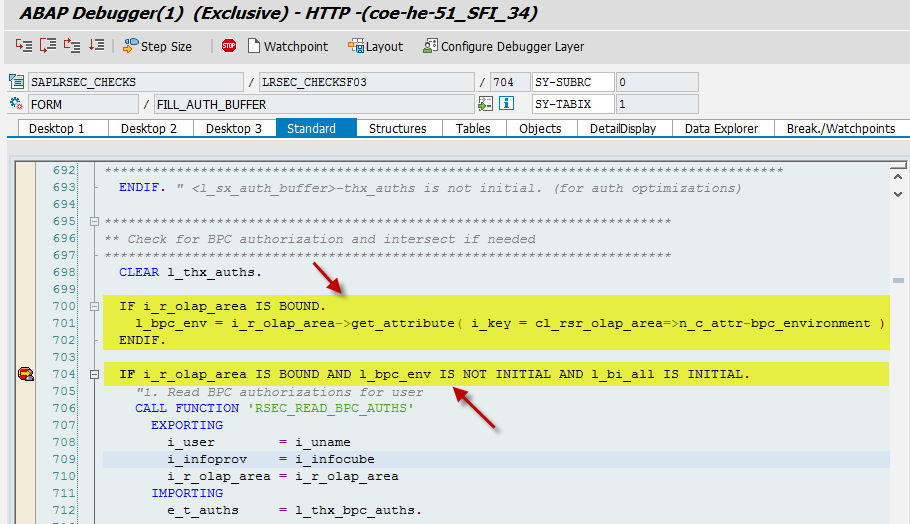
Task: Click the program list icon beside SAPLRSEC_CHECKS
Action: point(17,82)
